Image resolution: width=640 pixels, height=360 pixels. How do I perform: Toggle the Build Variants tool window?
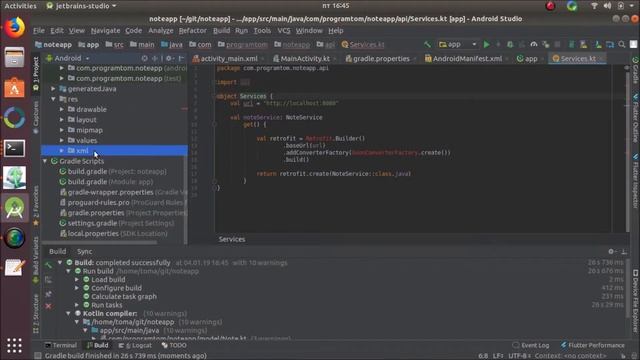tap(36, 260)
